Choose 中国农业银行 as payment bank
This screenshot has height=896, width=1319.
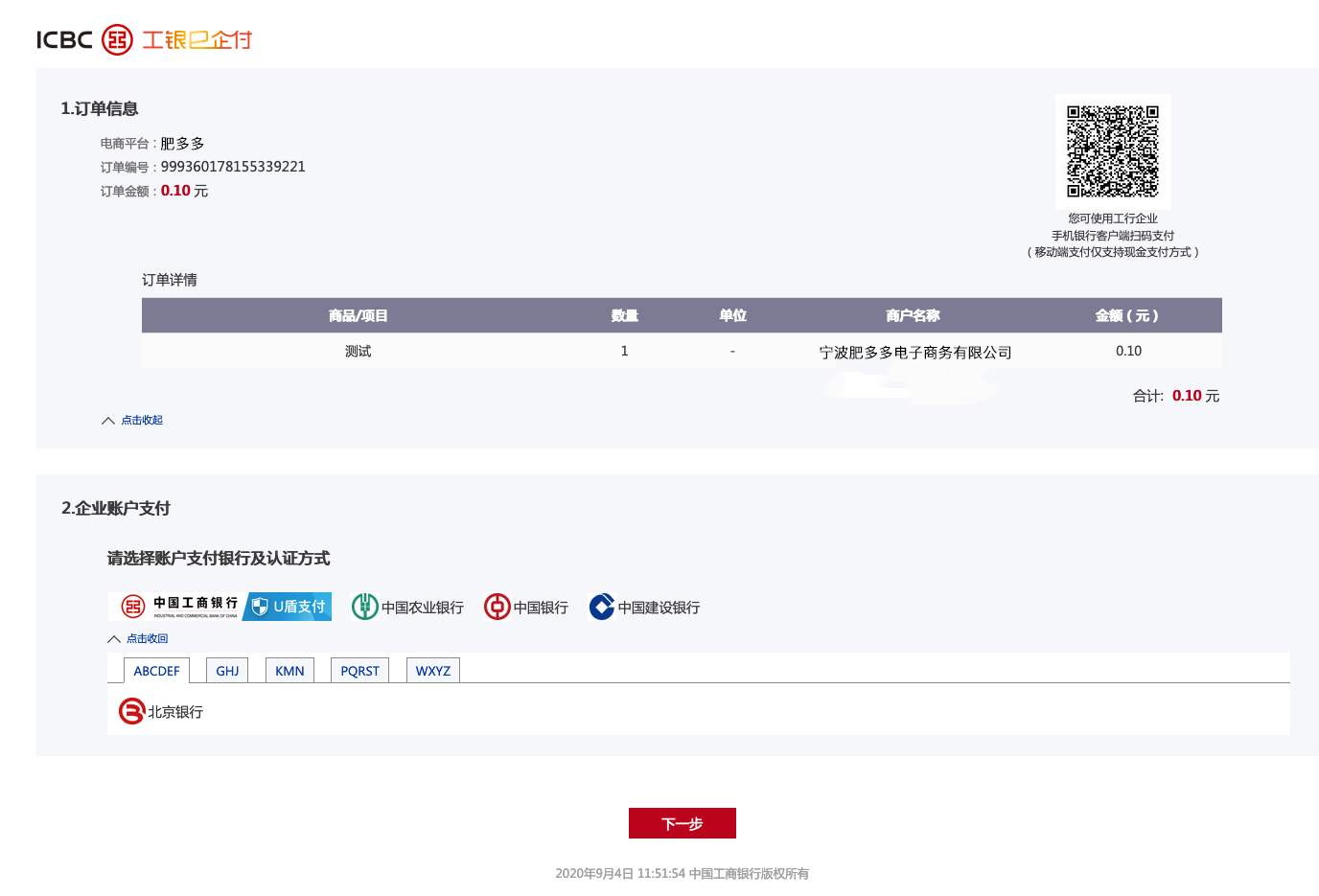point(407,607)
